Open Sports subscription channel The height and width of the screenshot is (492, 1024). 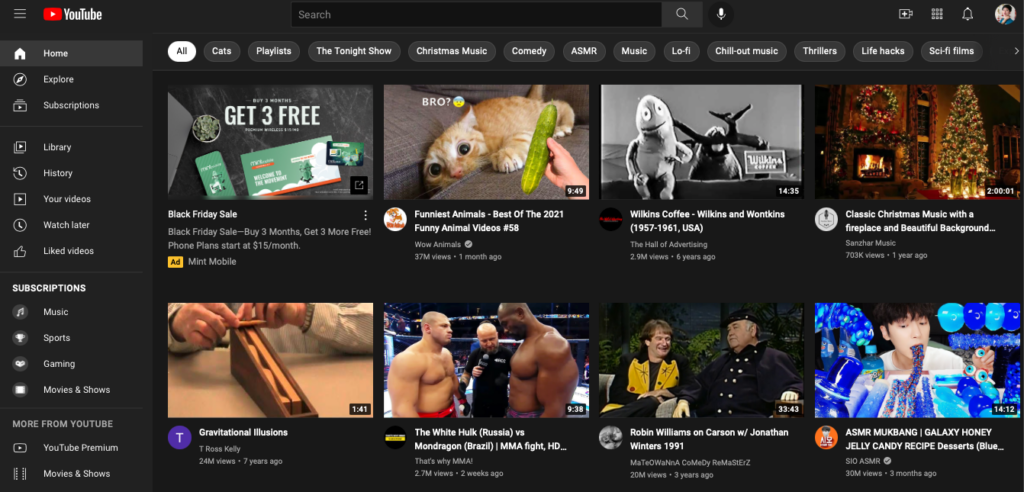pyautogui.click(x=71, y=338)
